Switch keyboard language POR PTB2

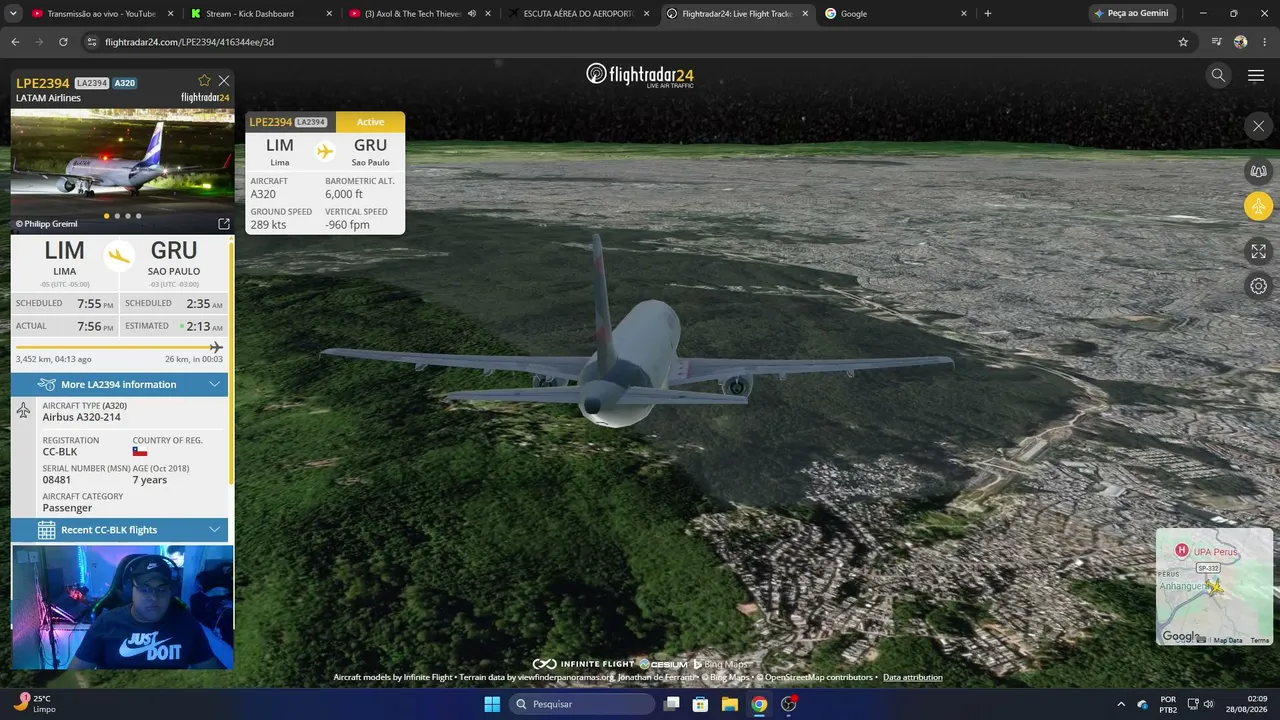(x=1168, y=704)
